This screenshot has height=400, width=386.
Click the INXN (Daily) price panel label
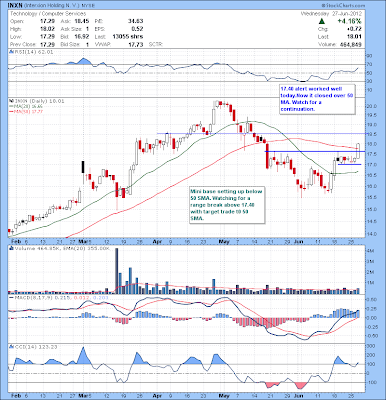37,101
